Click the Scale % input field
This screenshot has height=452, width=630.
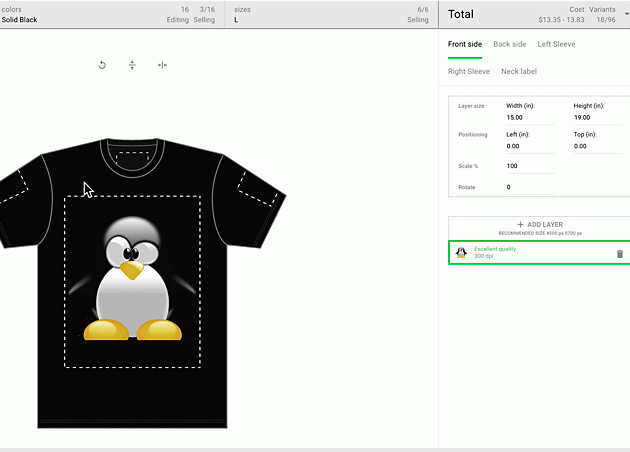click(x=530, y=166)
